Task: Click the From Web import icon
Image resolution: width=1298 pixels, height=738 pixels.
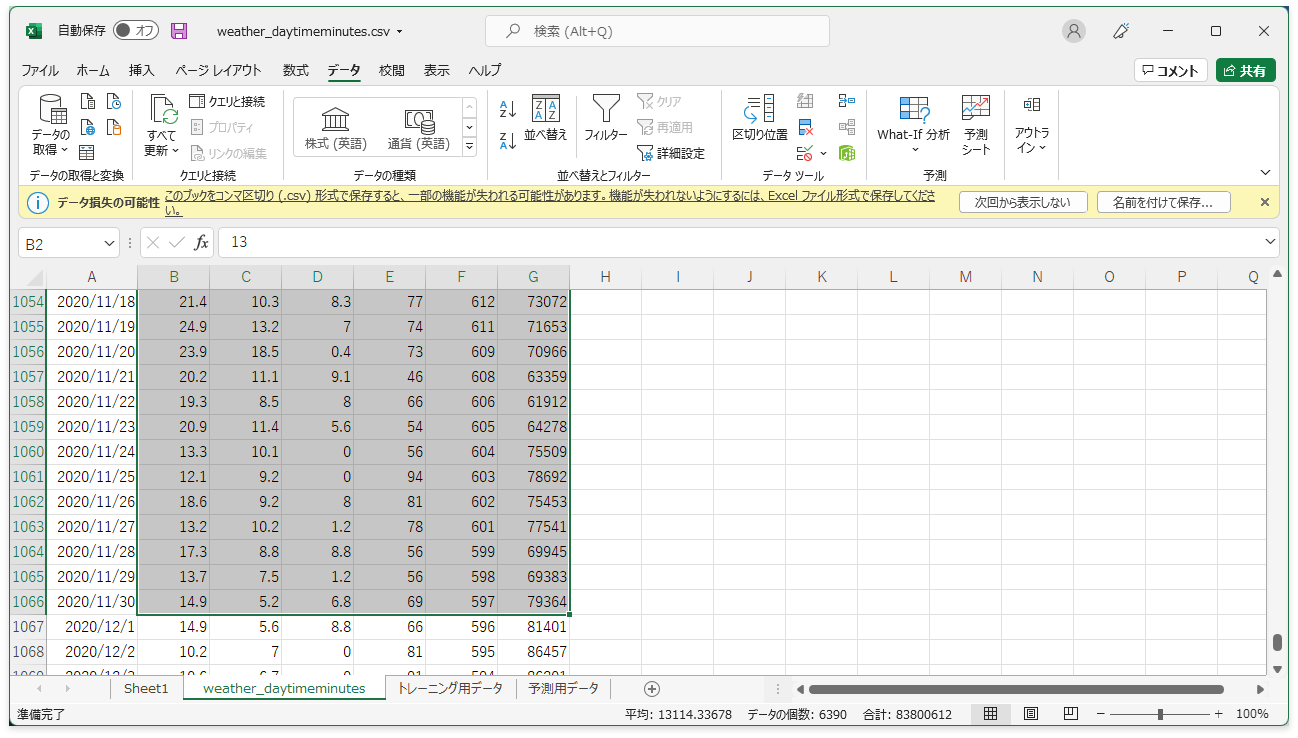Action: [88, 127]
